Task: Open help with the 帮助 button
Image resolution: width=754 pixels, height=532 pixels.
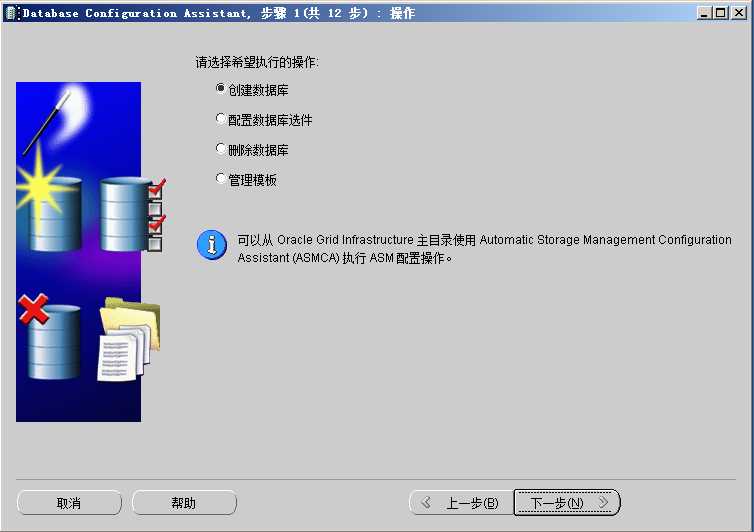Action: [184, 503]
